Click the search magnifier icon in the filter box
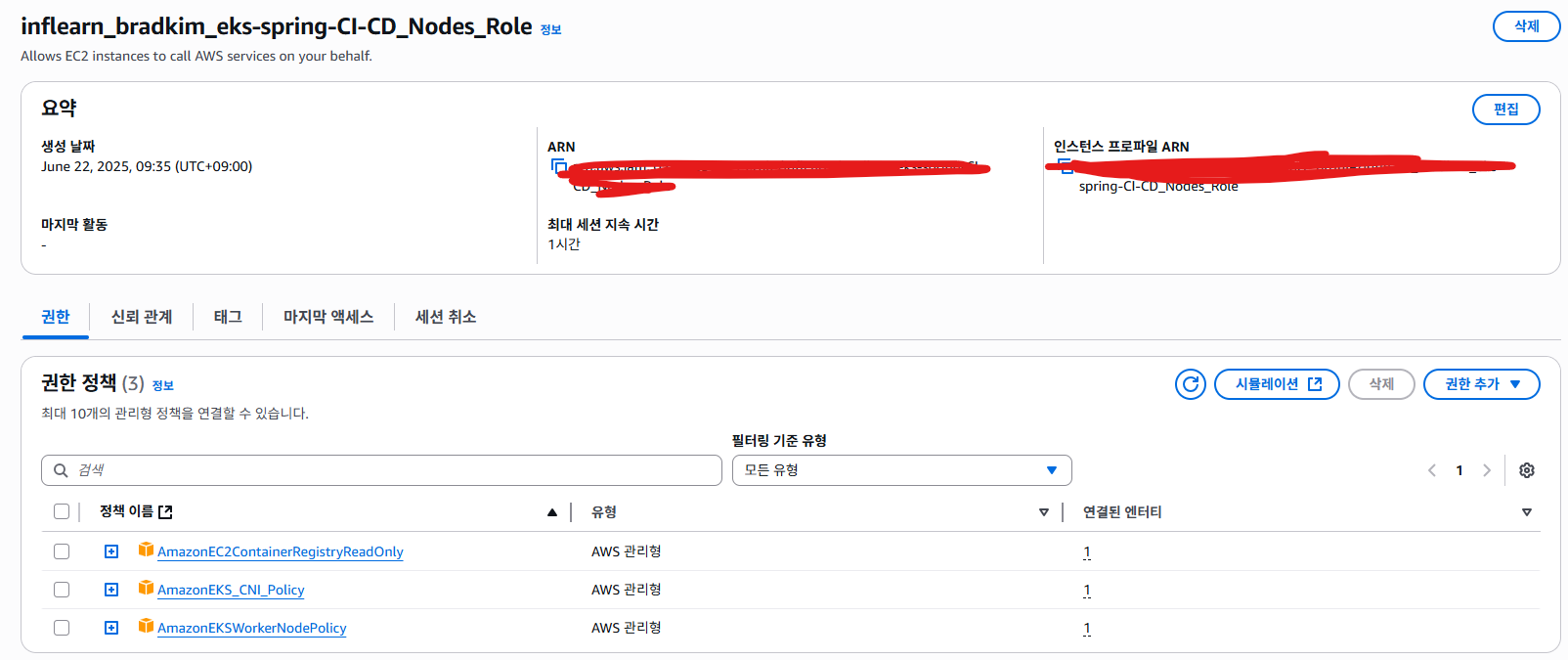This screenshot has height=660, width=1568. click(x=61, y=470)
